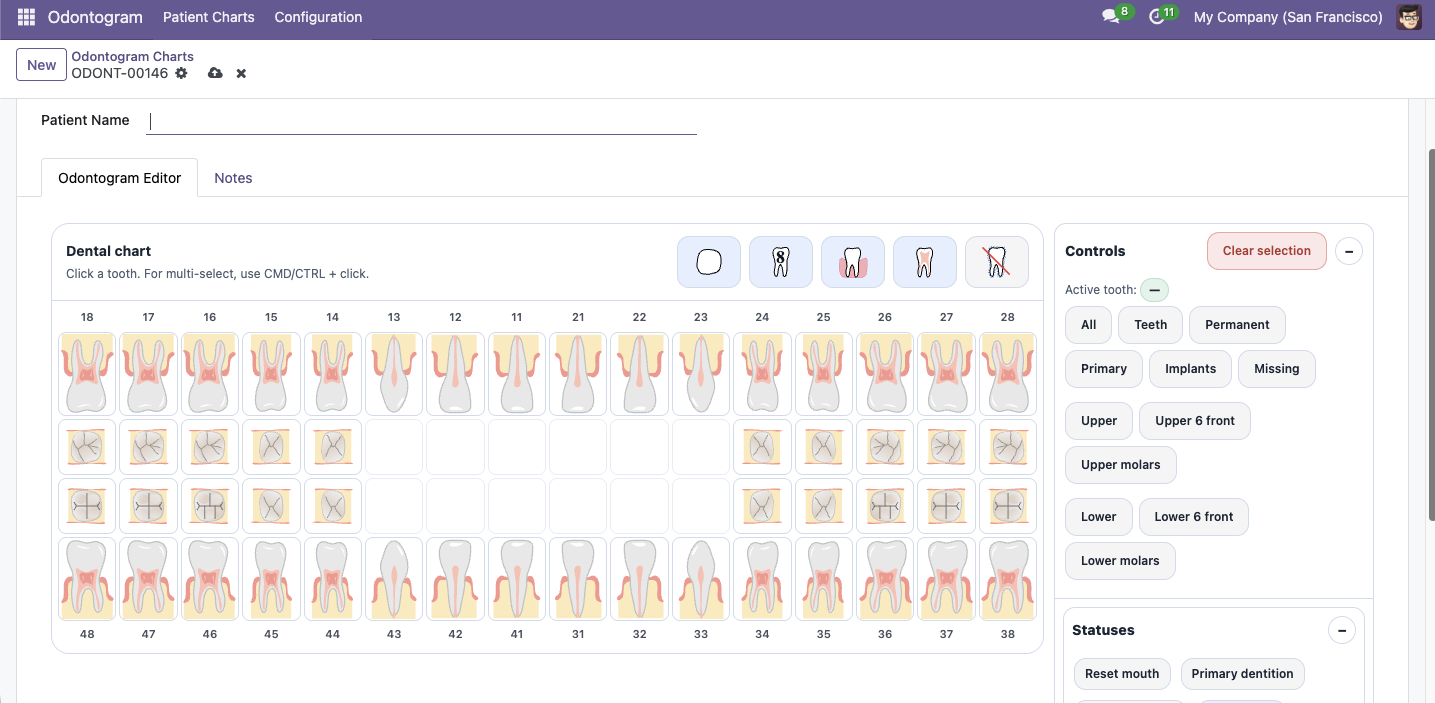Select the tooth outline view icon
This screenshot has height=703, width=1435.
pyautogui.click(x=709, y=262)
